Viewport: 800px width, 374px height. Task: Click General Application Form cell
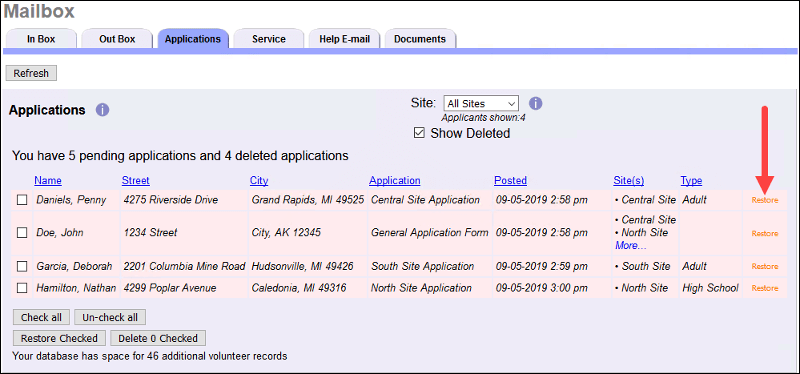pyautogui.click(x=430, y=233)
